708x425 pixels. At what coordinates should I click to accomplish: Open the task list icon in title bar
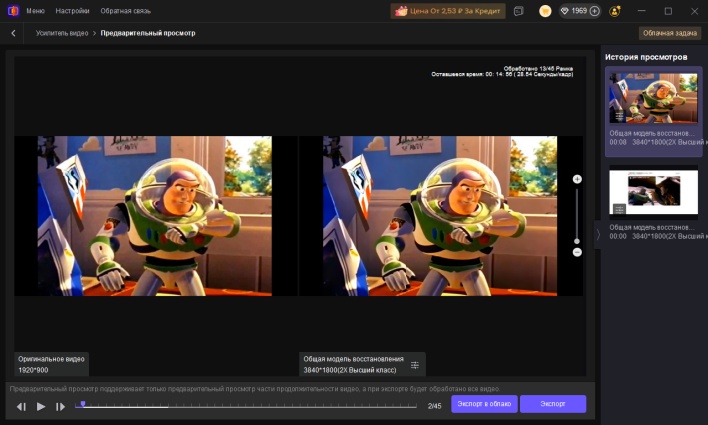[519, 11]
